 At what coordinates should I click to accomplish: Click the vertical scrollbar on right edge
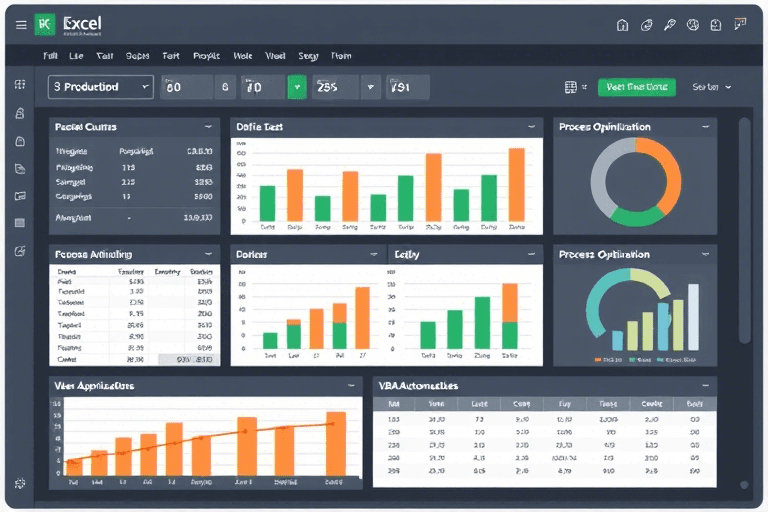point(743,230)
